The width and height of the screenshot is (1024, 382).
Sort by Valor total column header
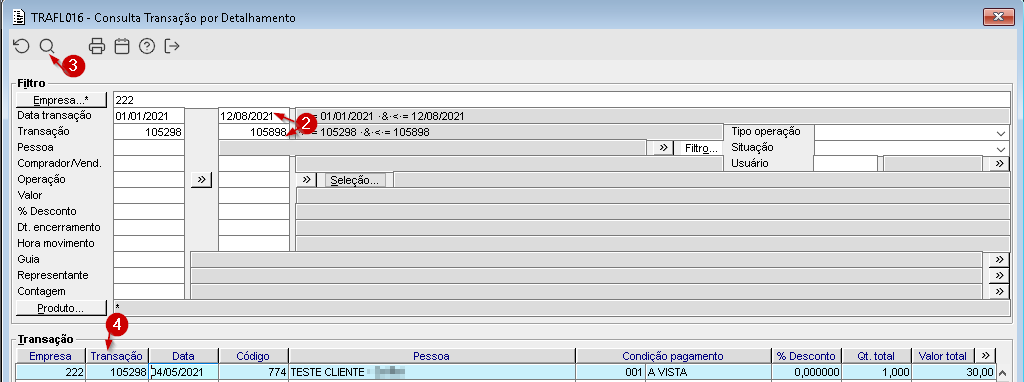(942, 356)
